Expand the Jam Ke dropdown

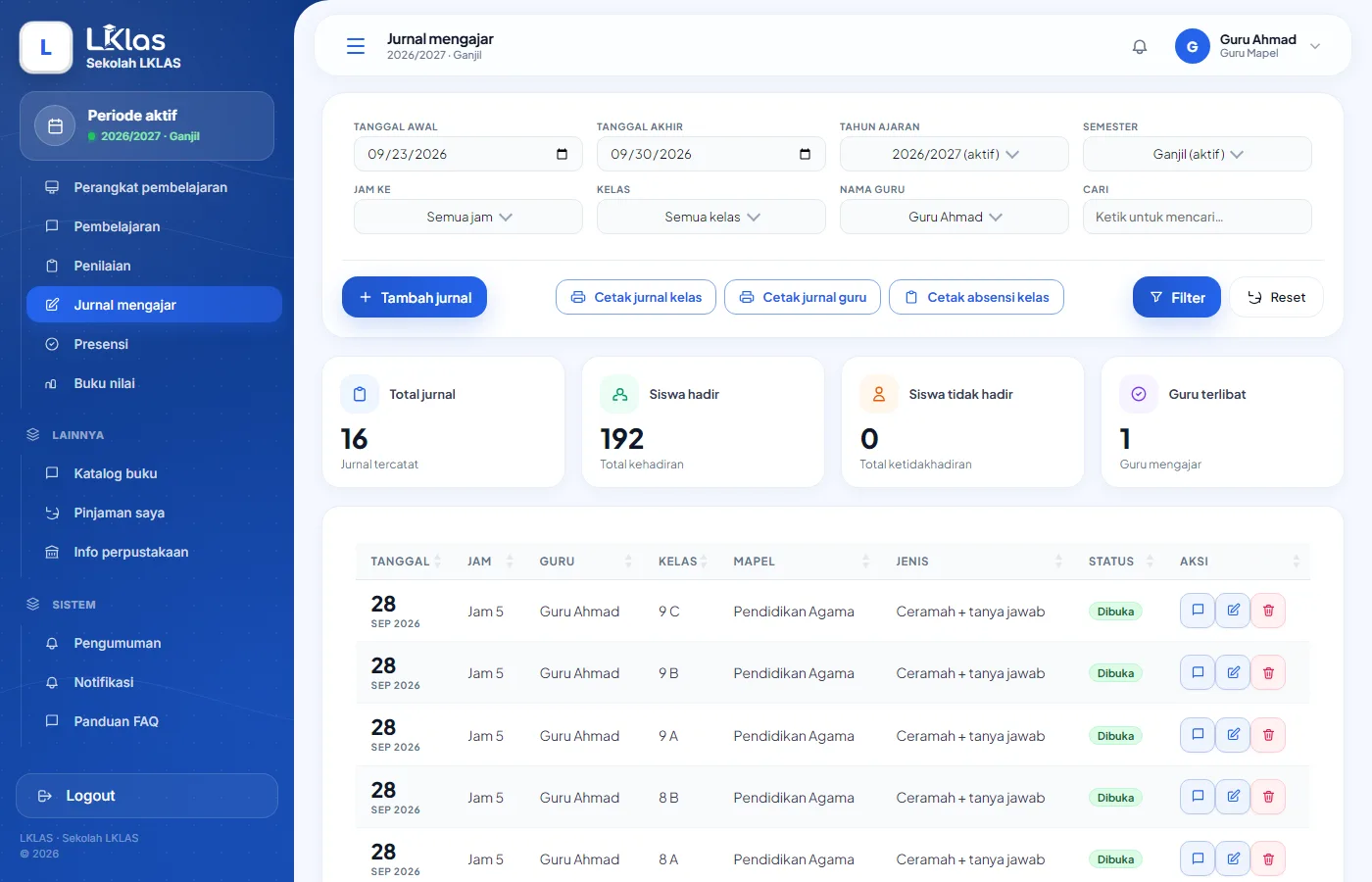click(467, 217)
